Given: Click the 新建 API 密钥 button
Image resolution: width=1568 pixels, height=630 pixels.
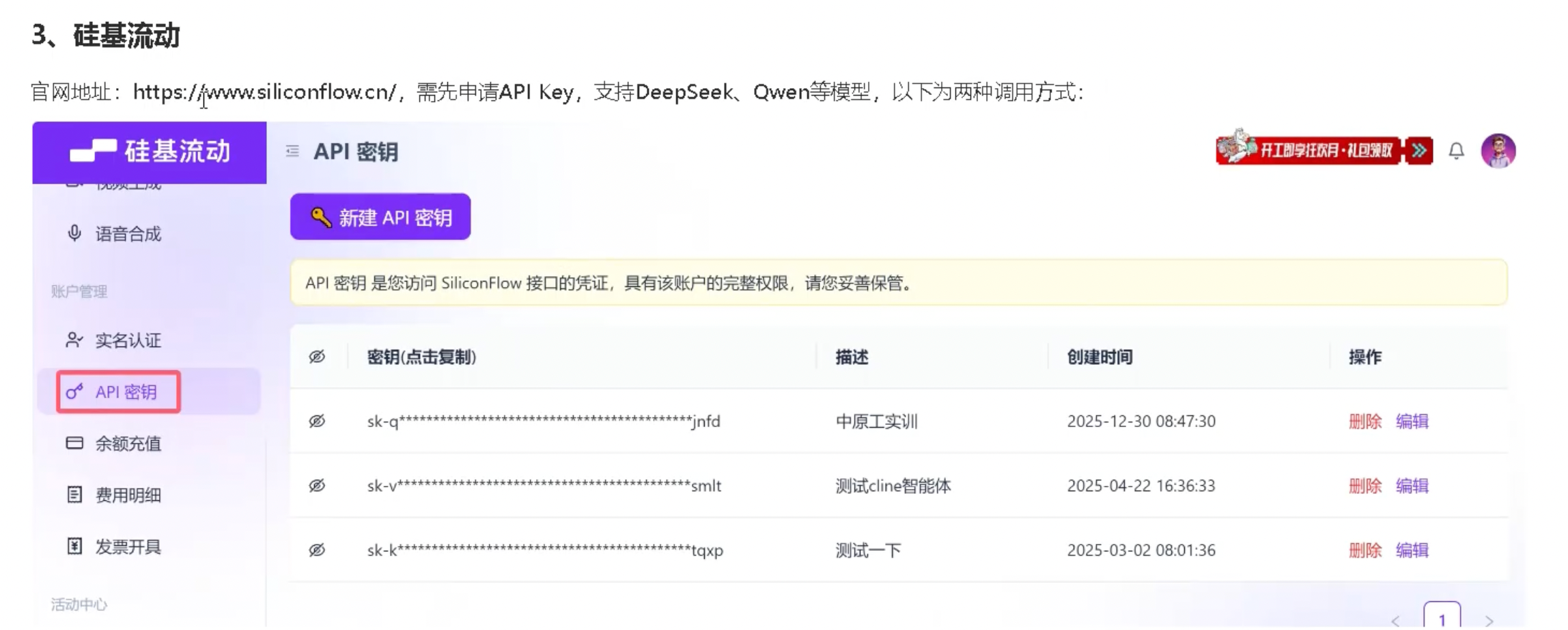Looking at the screenshot, I should [380, 217].
